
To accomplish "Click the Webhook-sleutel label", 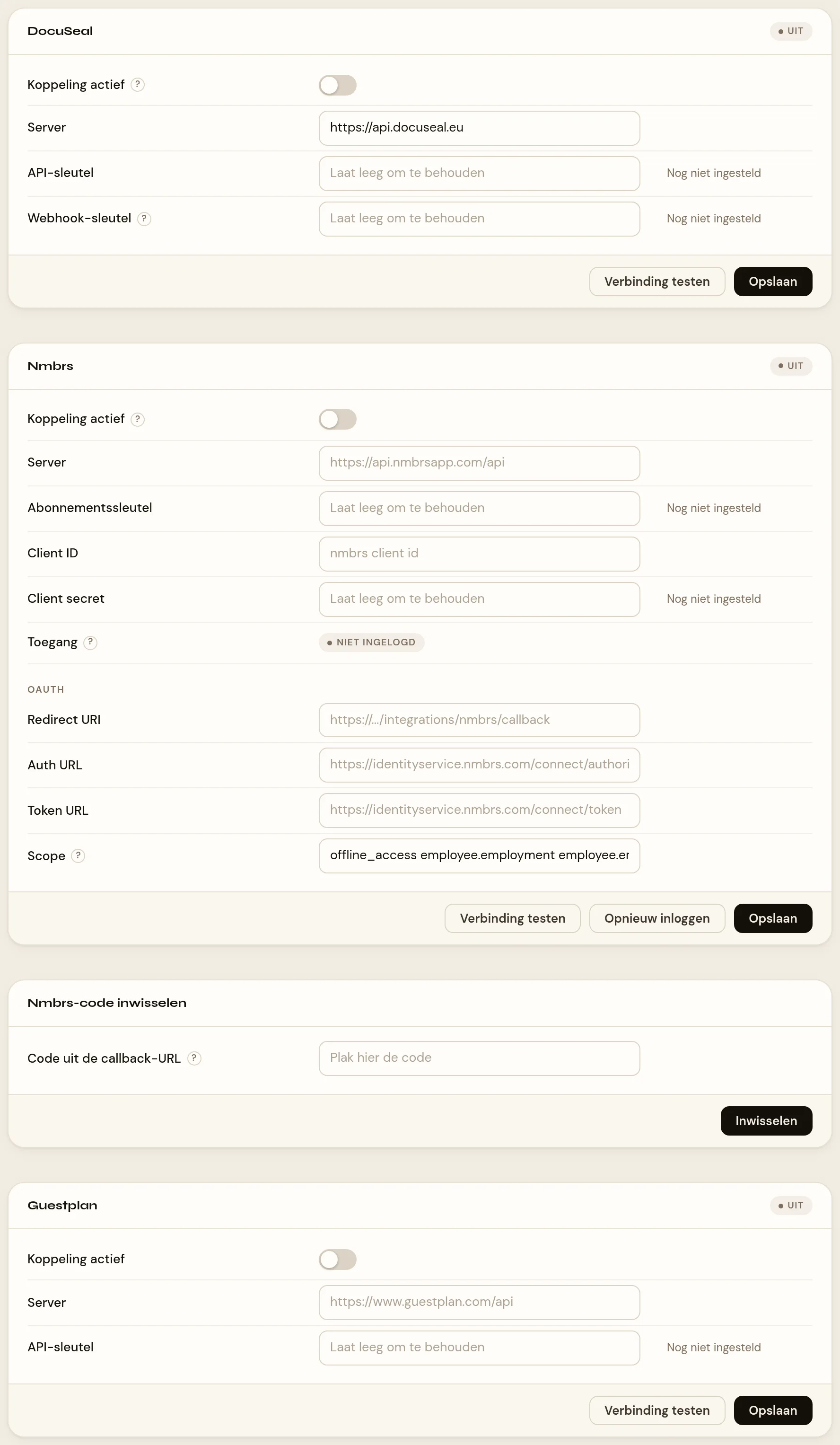I will click(x=79, y=218).
